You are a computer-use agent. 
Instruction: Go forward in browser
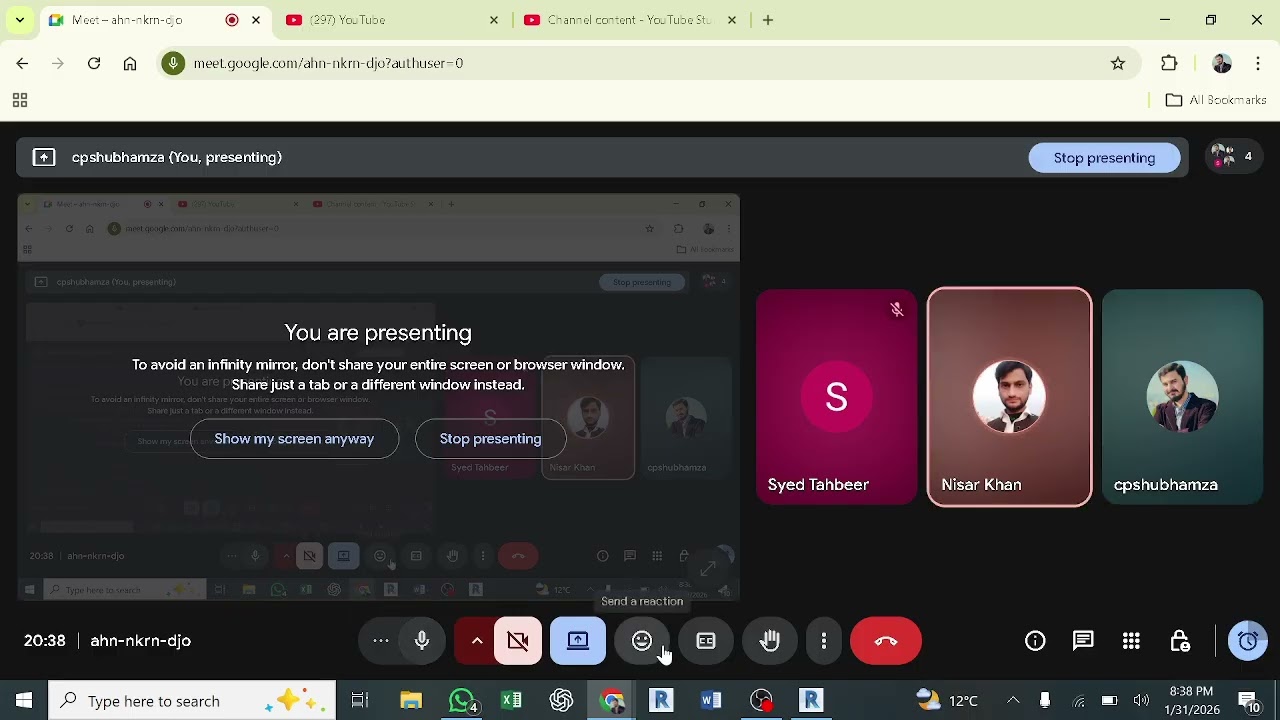(58, 63)
